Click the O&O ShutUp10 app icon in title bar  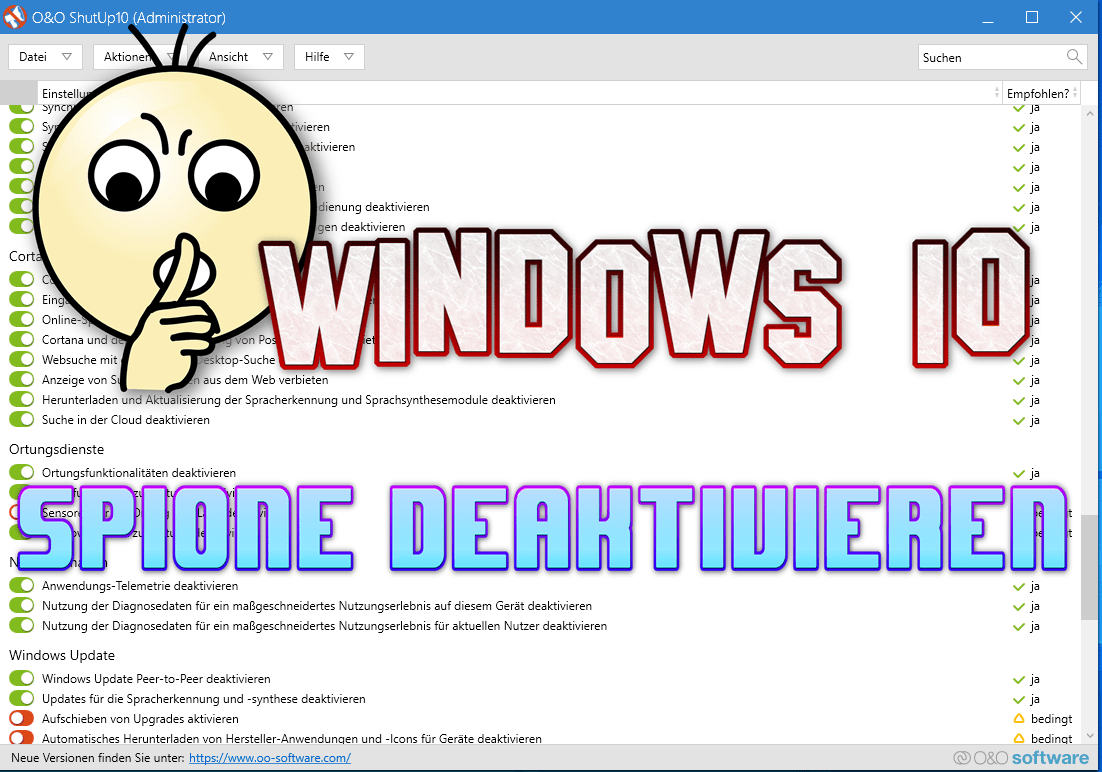pos(14,17)
